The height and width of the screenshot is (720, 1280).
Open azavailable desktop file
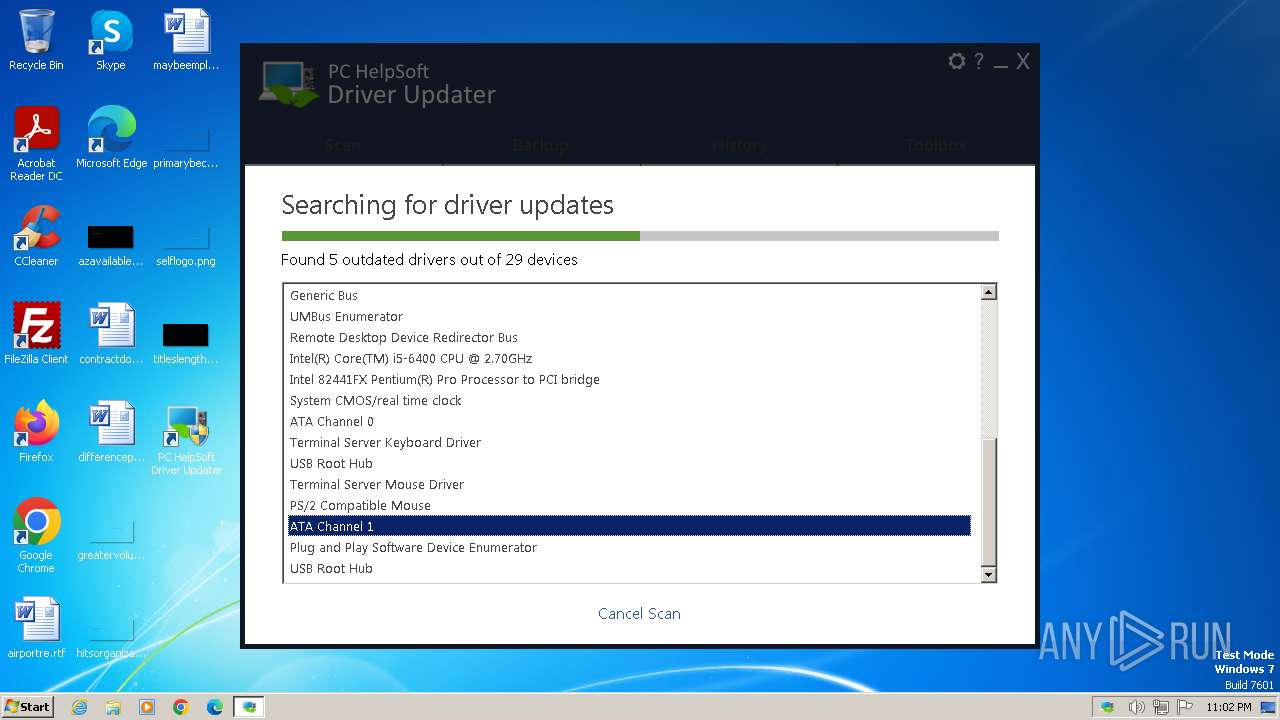tap(111, 244)
